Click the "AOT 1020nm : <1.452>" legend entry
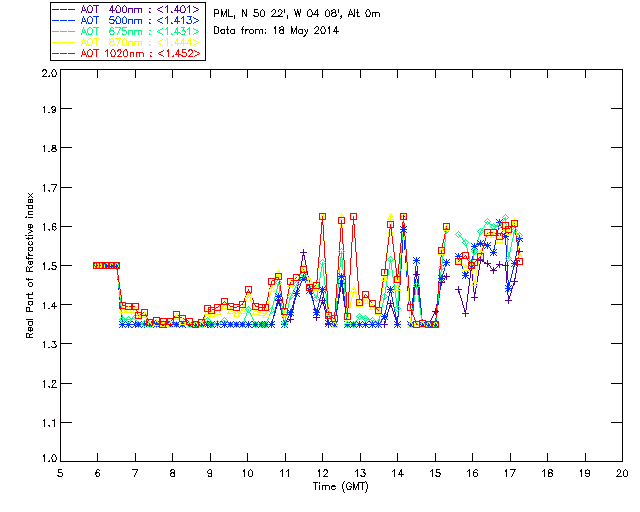The height and width of the screenshot is (512, 640). [x=127, y=53]
